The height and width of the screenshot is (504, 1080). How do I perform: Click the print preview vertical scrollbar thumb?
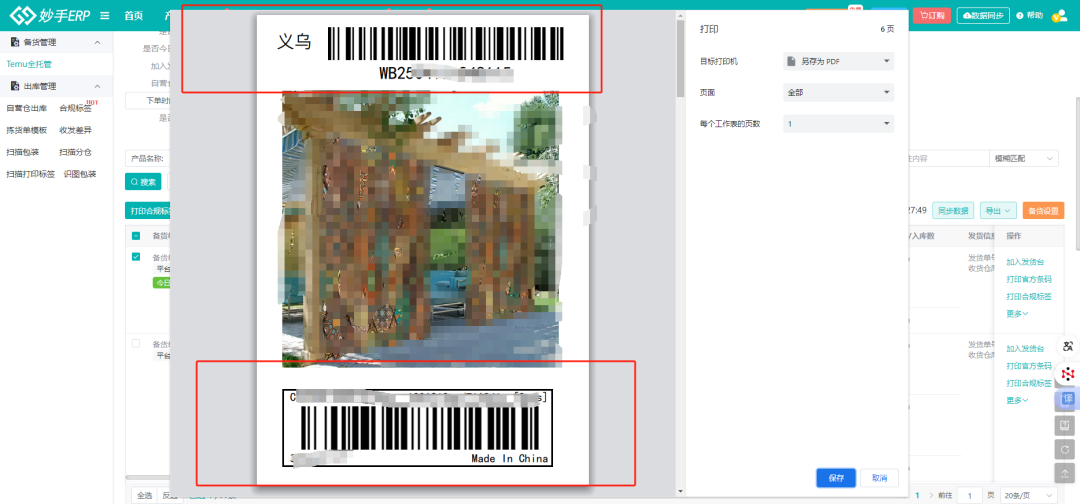681,58
